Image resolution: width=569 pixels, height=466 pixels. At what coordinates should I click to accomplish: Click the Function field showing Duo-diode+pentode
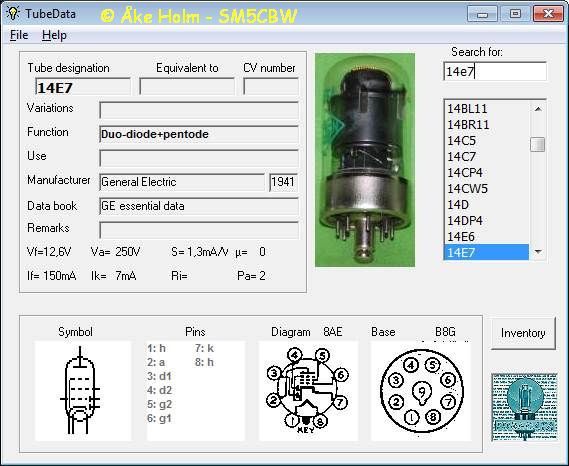199,134
